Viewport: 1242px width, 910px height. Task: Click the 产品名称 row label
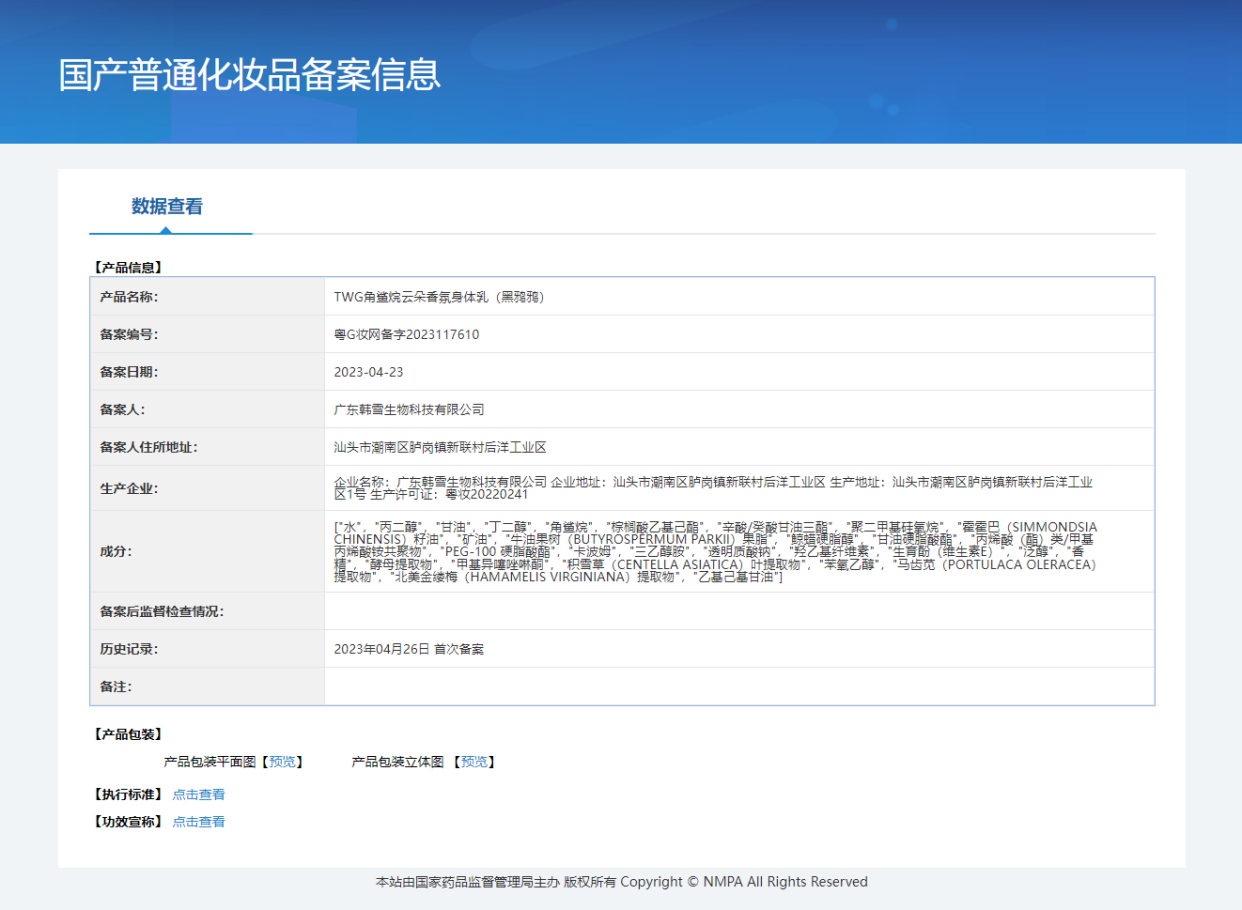pos(129,297)
